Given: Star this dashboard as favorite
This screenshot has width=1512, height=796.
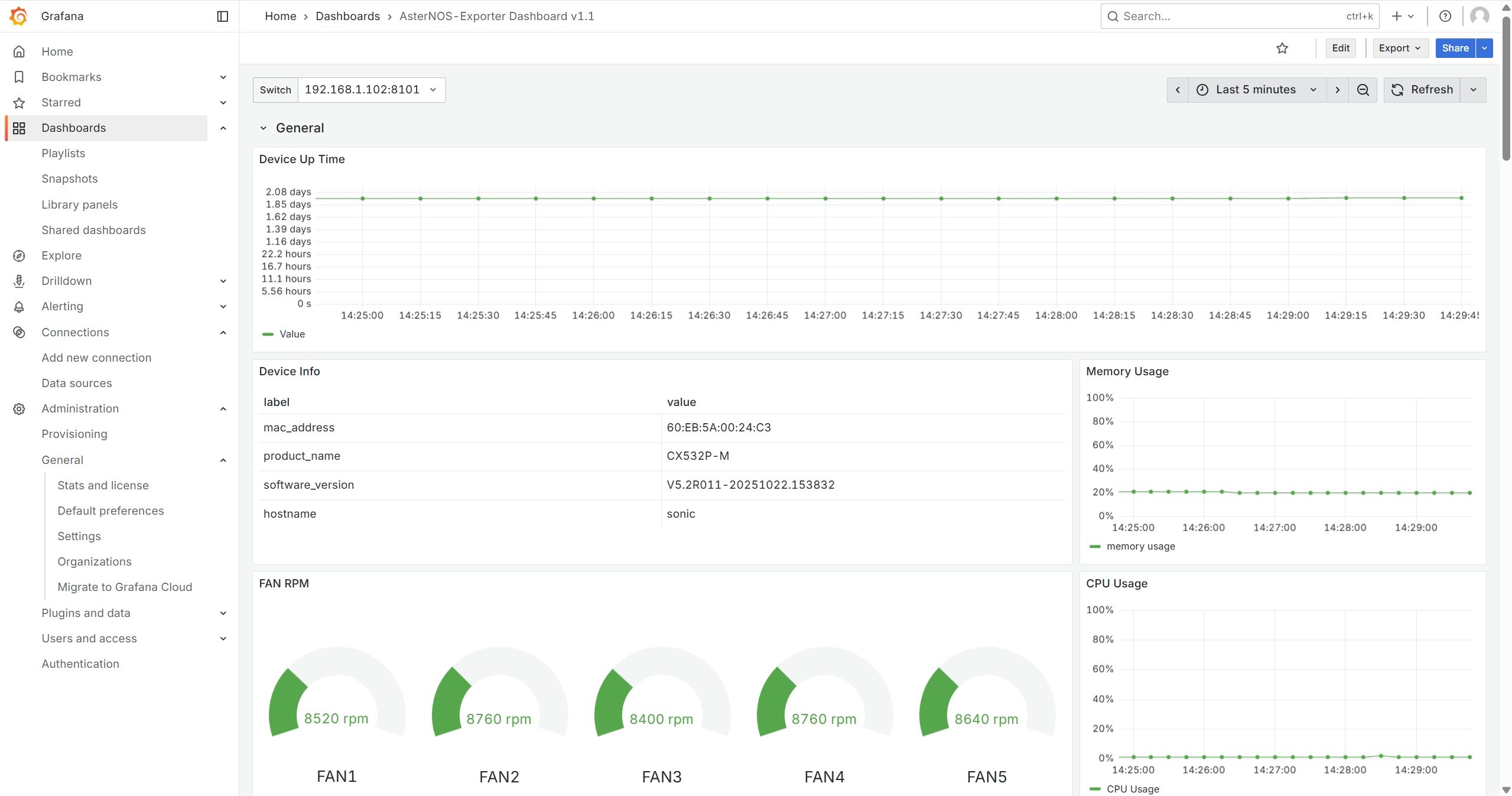Looking at the screenshot, I should pos(1282,48).
